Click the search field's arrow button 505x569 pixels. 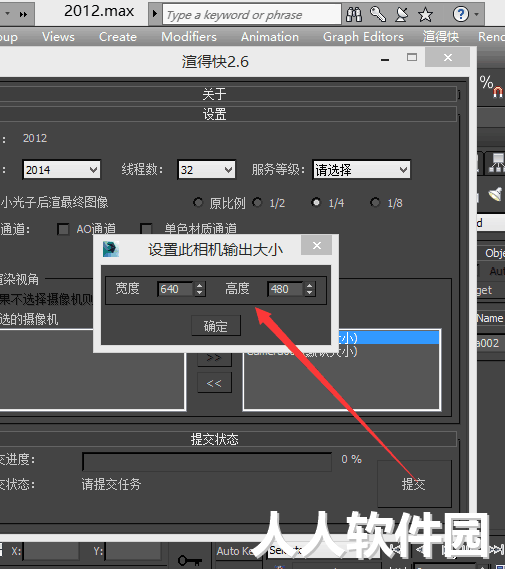point(155,14)
